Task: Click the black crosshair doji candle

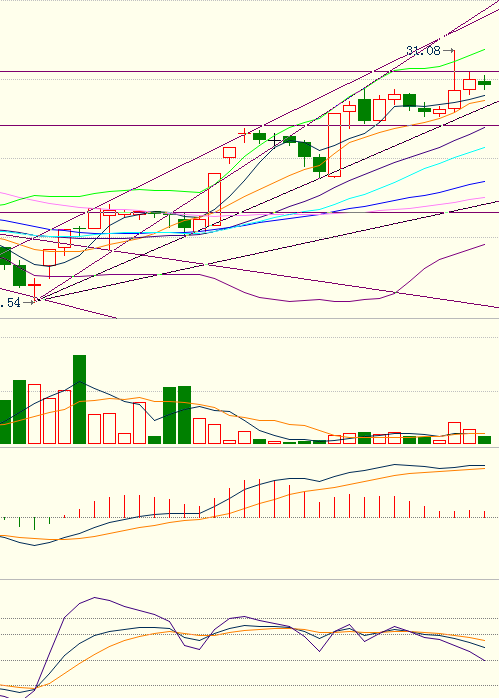Action: coord(274,141)
